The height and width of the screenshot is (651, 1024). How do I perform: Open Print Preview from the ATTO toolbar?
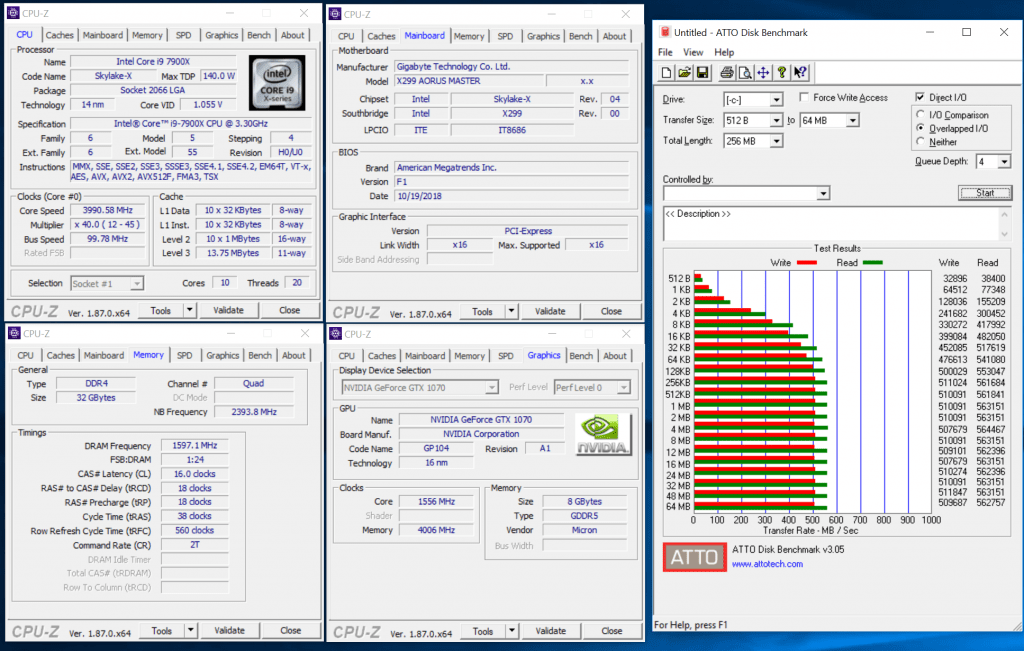pyautogui.click(x=745, y=72)
